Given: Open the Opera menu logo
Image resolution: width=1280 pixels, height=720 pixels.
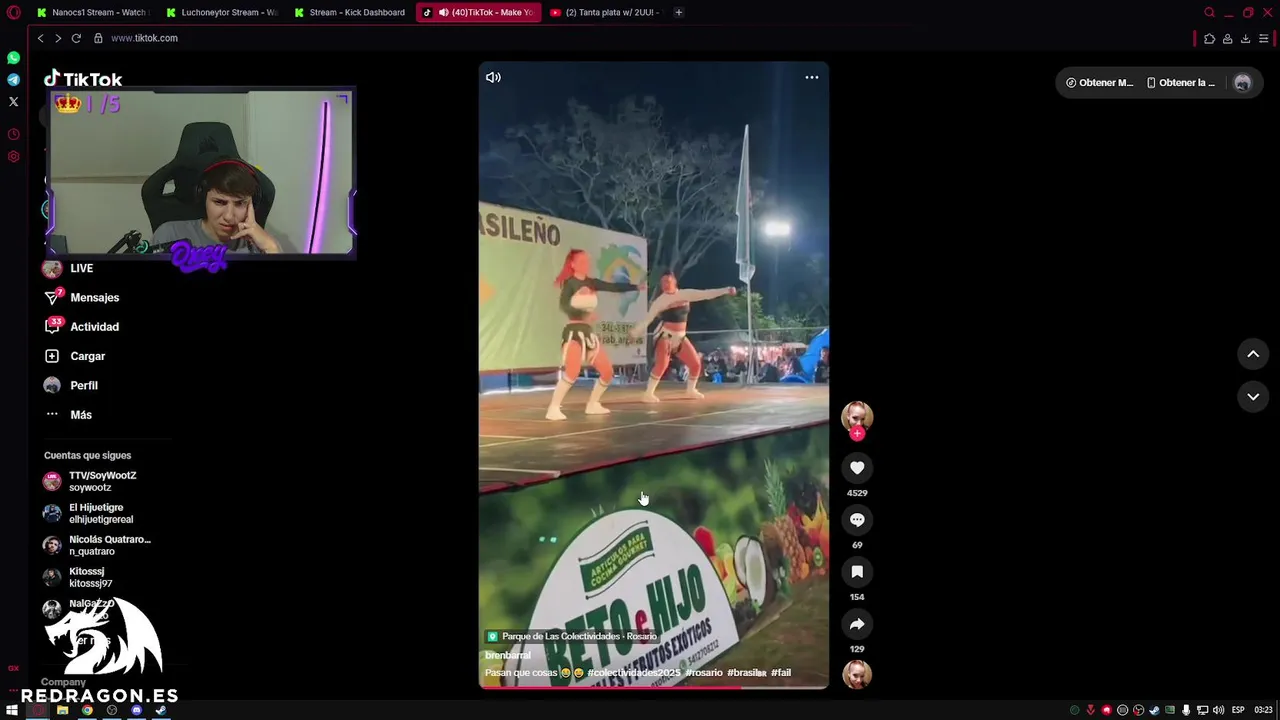Looking at the screenshot, I should 13,12.
